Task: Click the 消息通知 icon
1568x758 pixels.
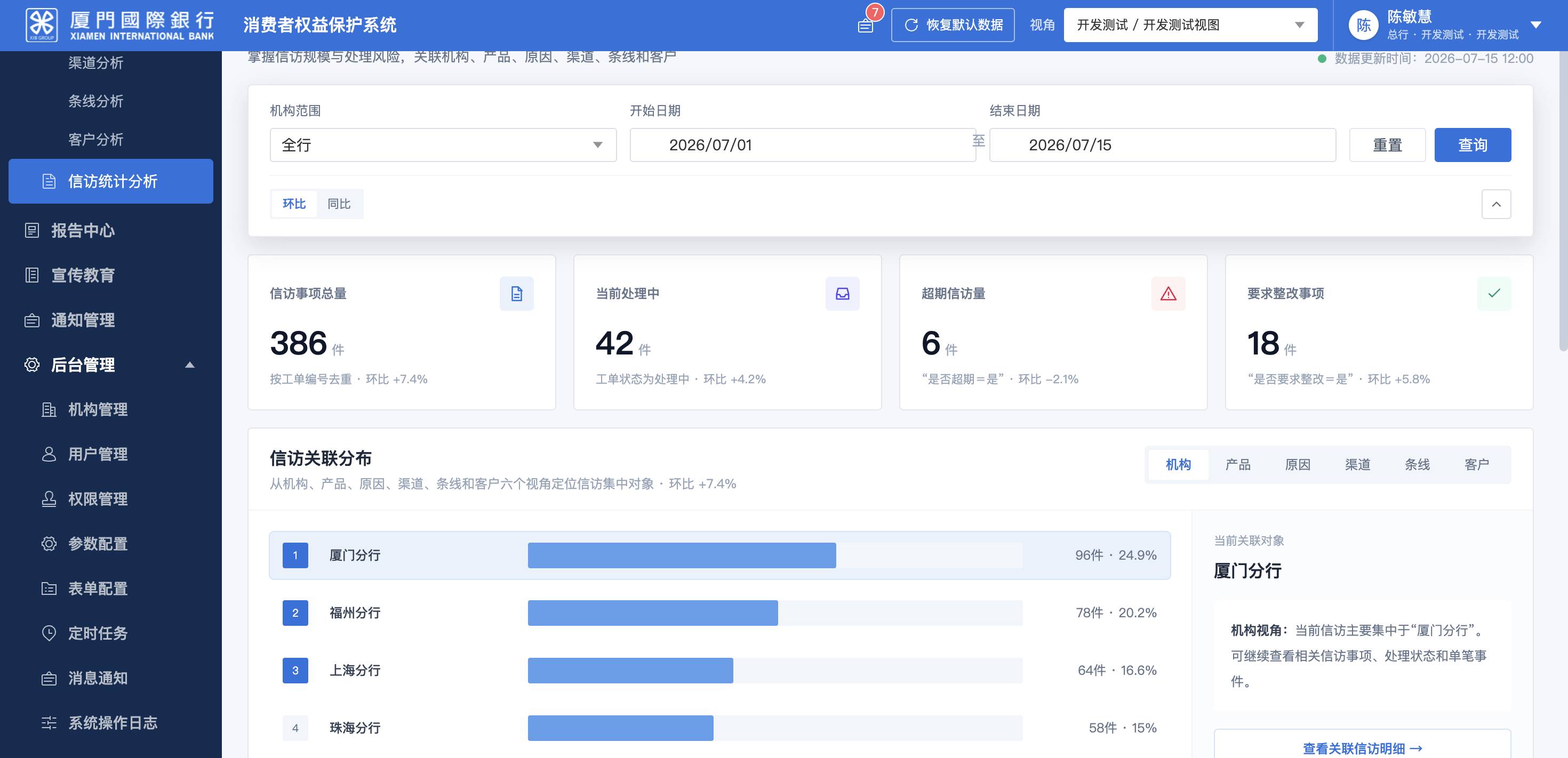Action: tap(49, 678)
